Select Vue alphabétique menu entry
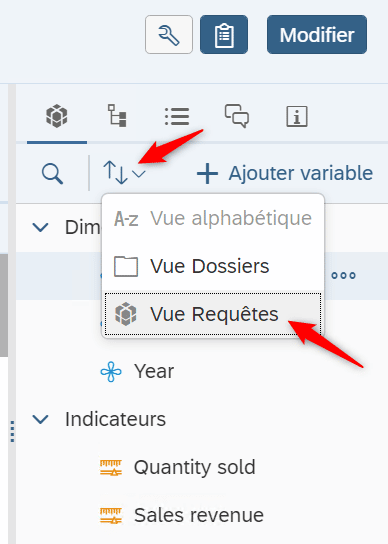Screen dimensions: 388x544 coord(213,219)
